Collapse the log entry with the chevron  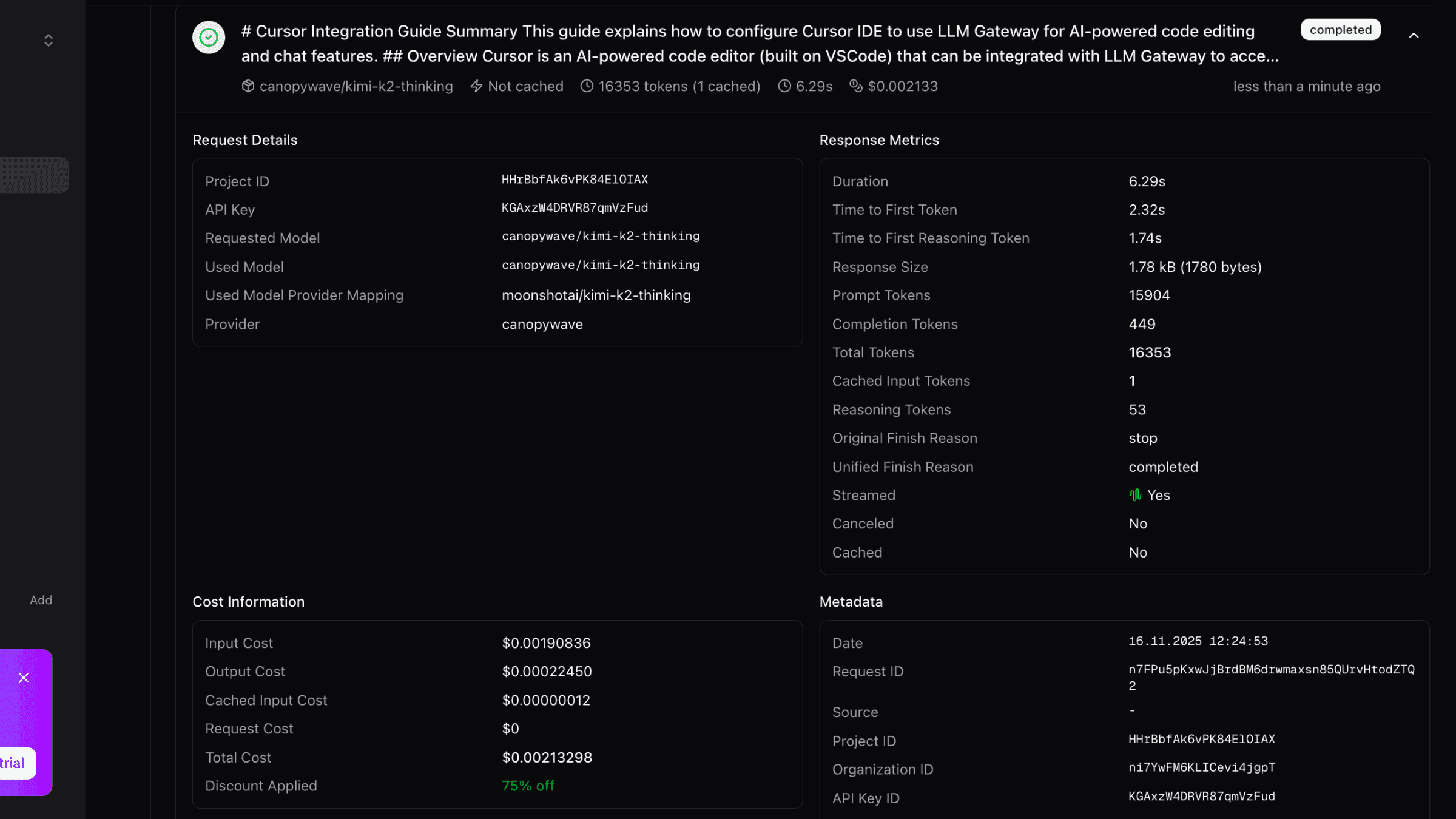pyautogui.click(x=1414, y=36)
